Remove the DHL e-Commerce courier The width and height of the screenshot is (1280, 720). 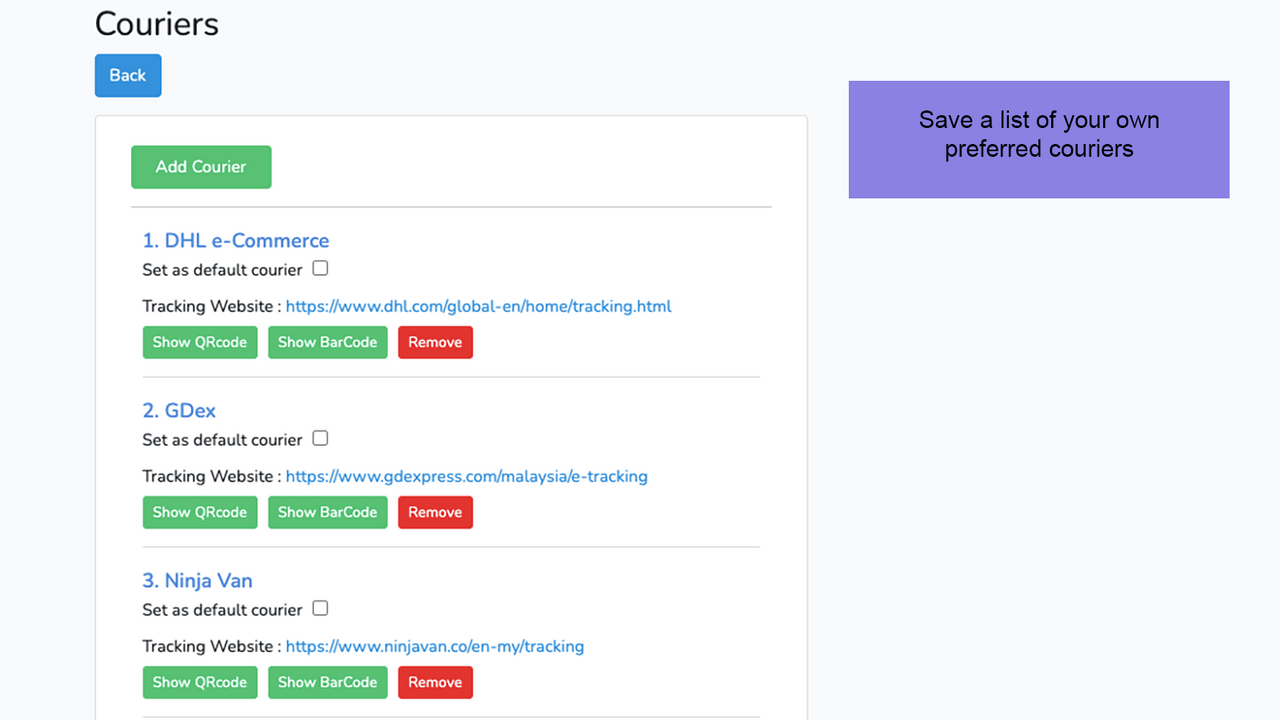pyautogui.click(x=435, y=342)
